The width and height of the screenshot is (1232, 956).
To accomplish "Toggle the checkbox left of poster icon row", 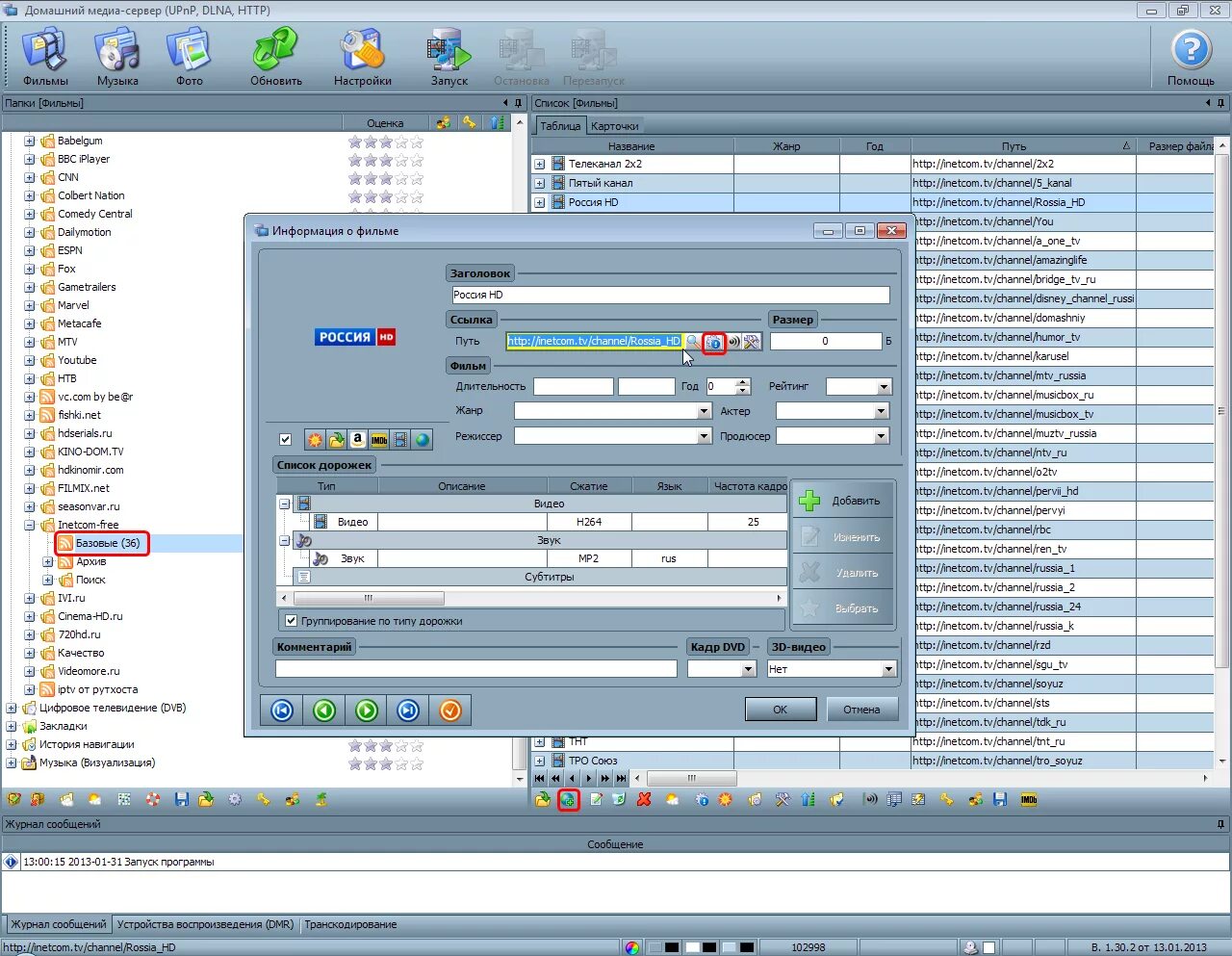I will (285, 440).
